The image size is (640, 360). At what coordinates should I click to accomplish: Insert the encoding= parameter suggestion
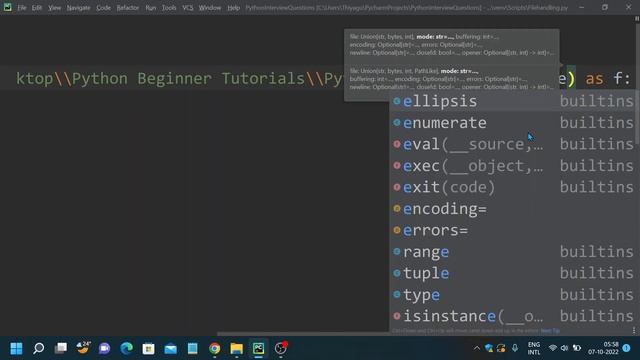(x=512, y=209)
